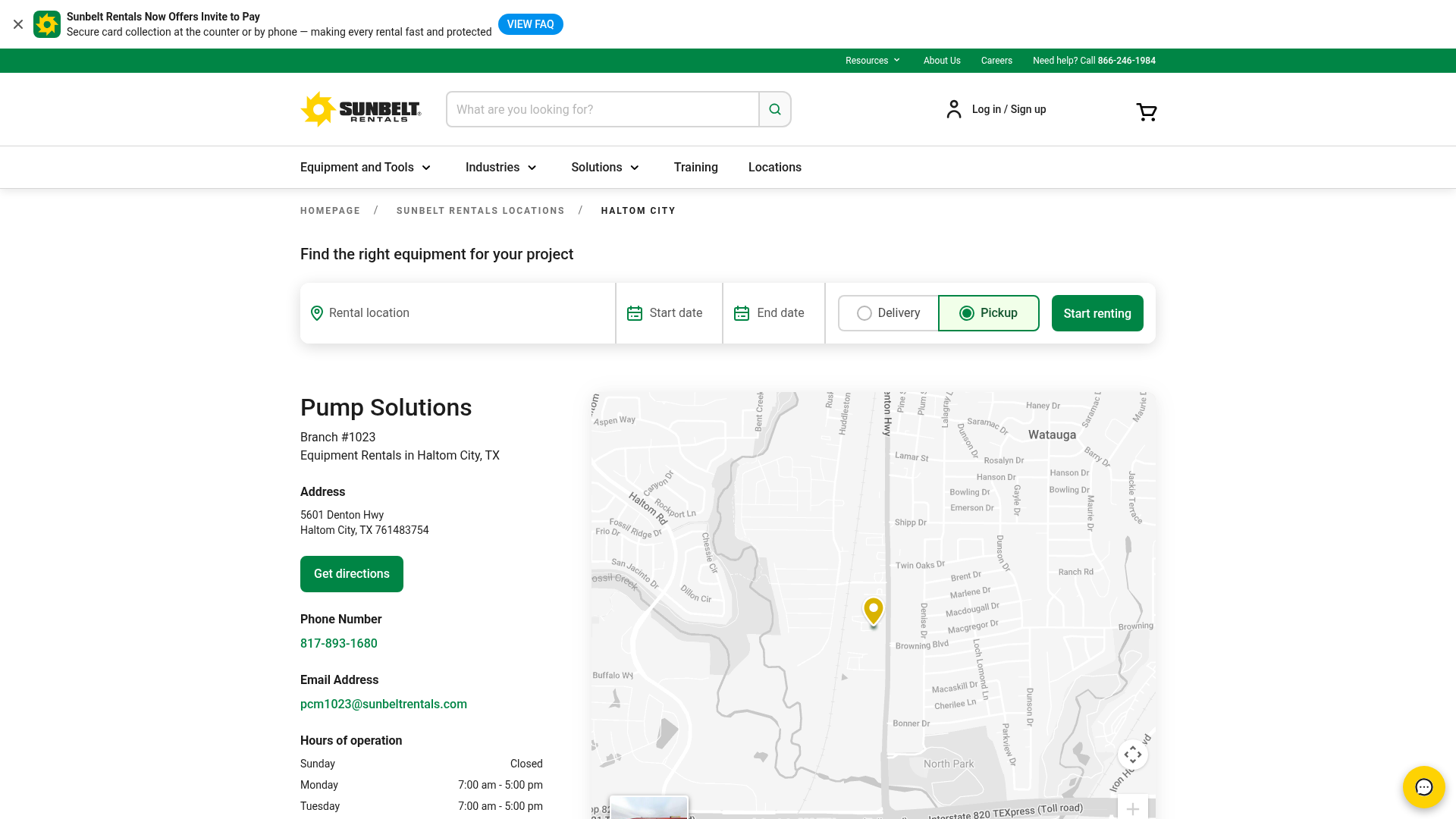Screen dimensions: 1456x819
Task: Click the search magnifier icon
Action: (774, 109)
